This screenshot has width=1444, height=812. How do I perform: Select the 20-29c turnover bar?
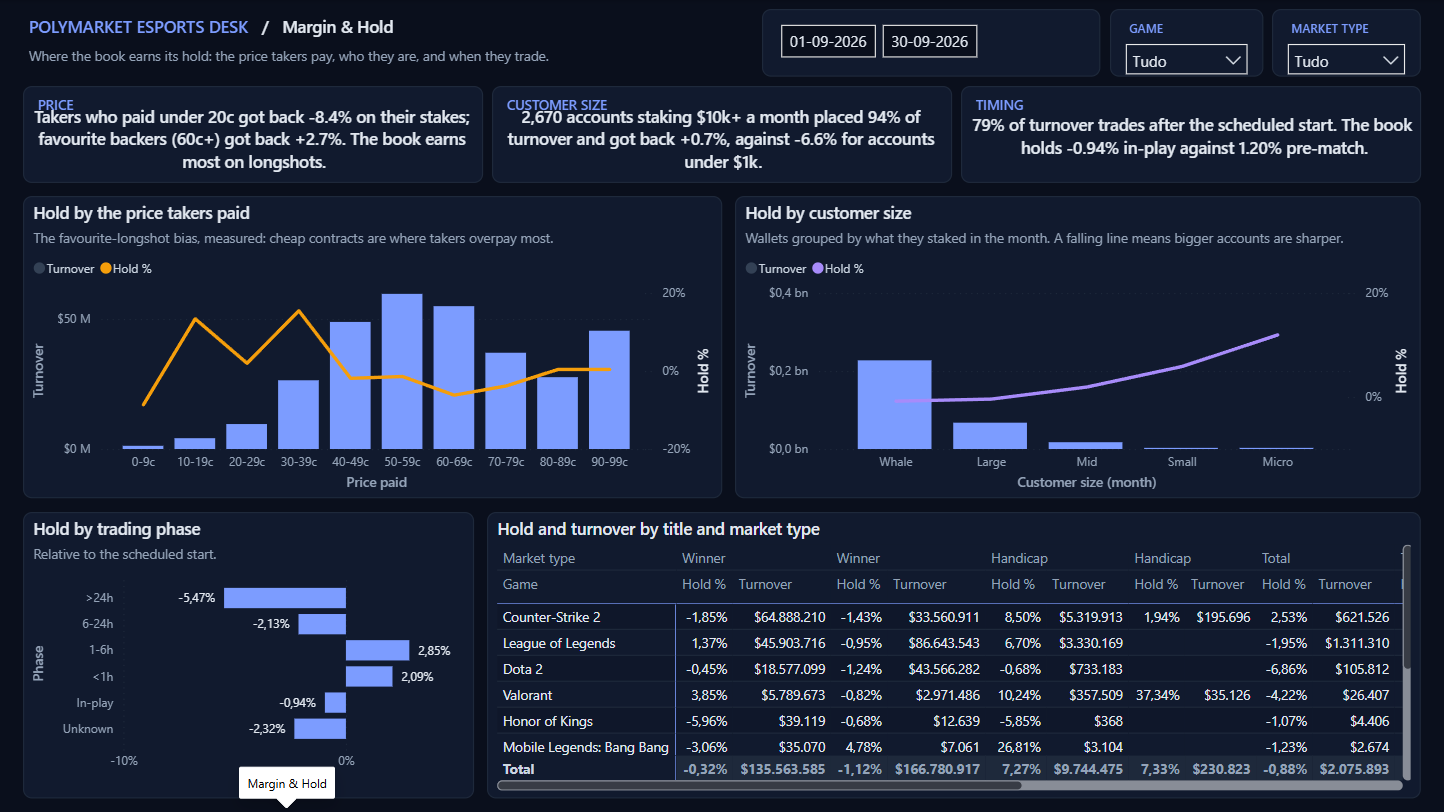[x=246, y=436]
